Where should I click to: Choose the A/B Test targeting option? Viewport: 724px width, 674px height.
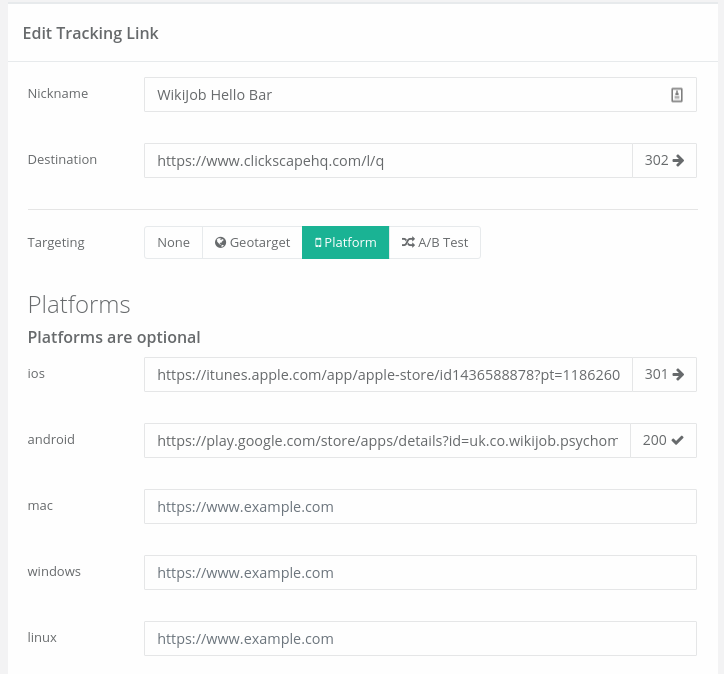[x=435, y=243]
